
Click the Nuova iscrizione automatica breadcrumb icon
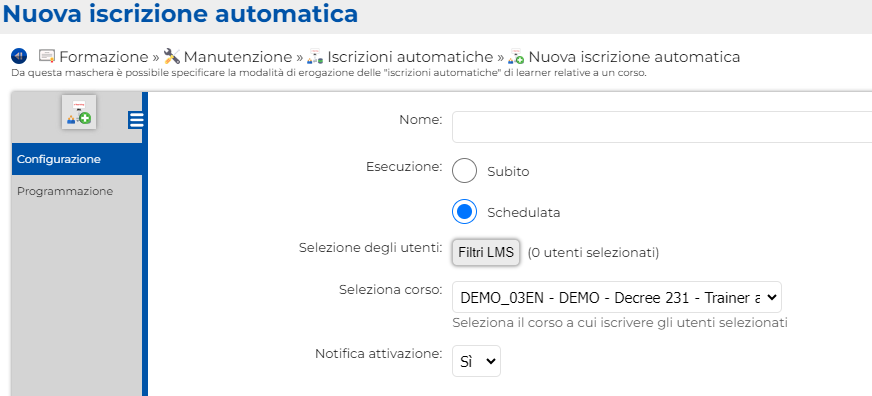(516, 56)
